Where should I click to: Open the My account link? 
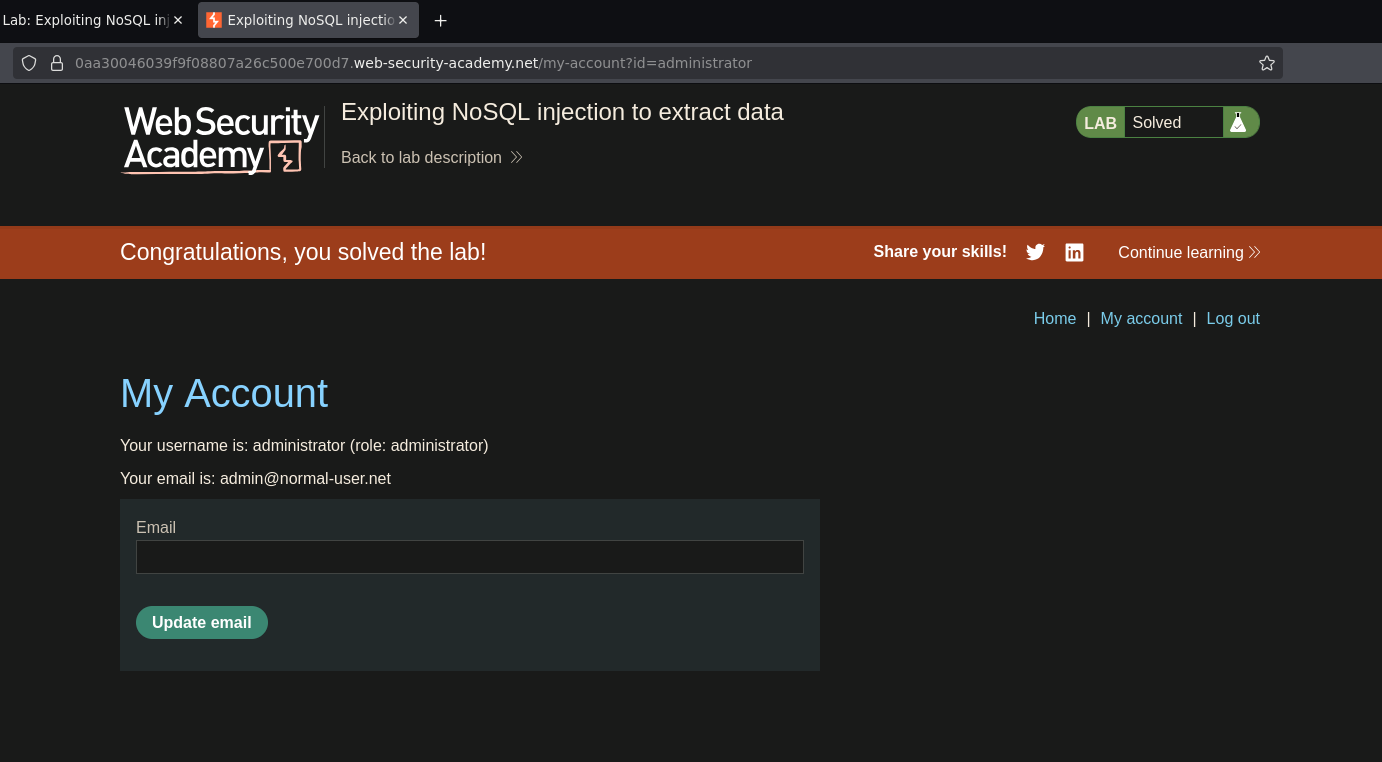point(1141,318)
